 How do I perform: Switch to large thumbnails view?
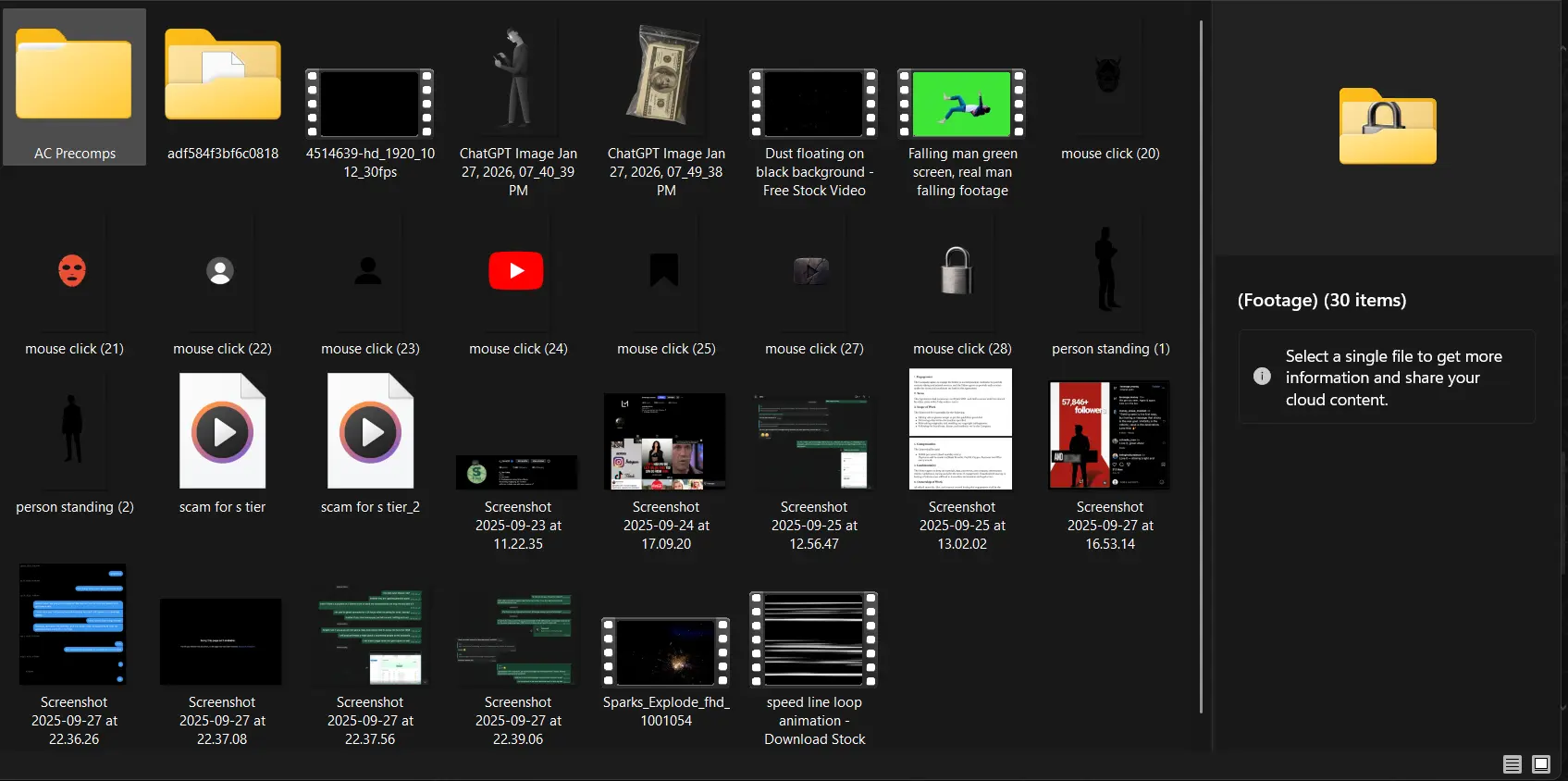1541,764
